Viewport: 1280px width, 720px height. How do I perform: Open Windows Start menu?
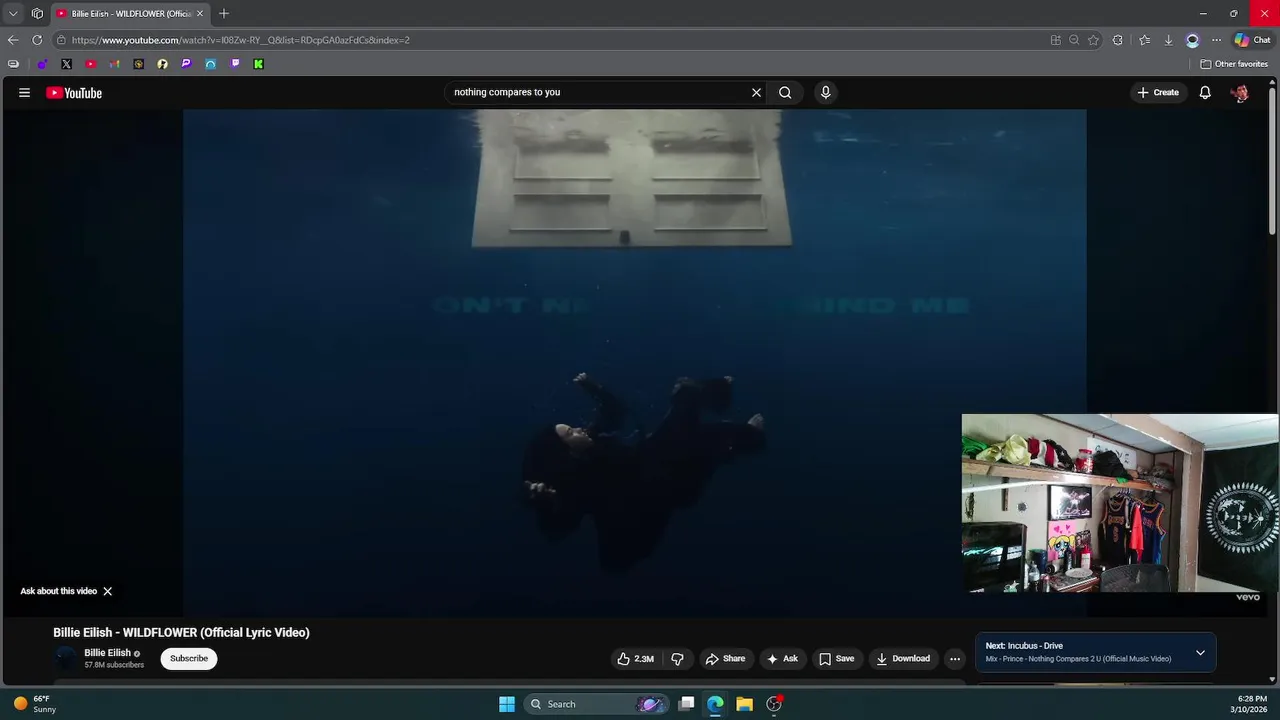click(x=507, y=704)
